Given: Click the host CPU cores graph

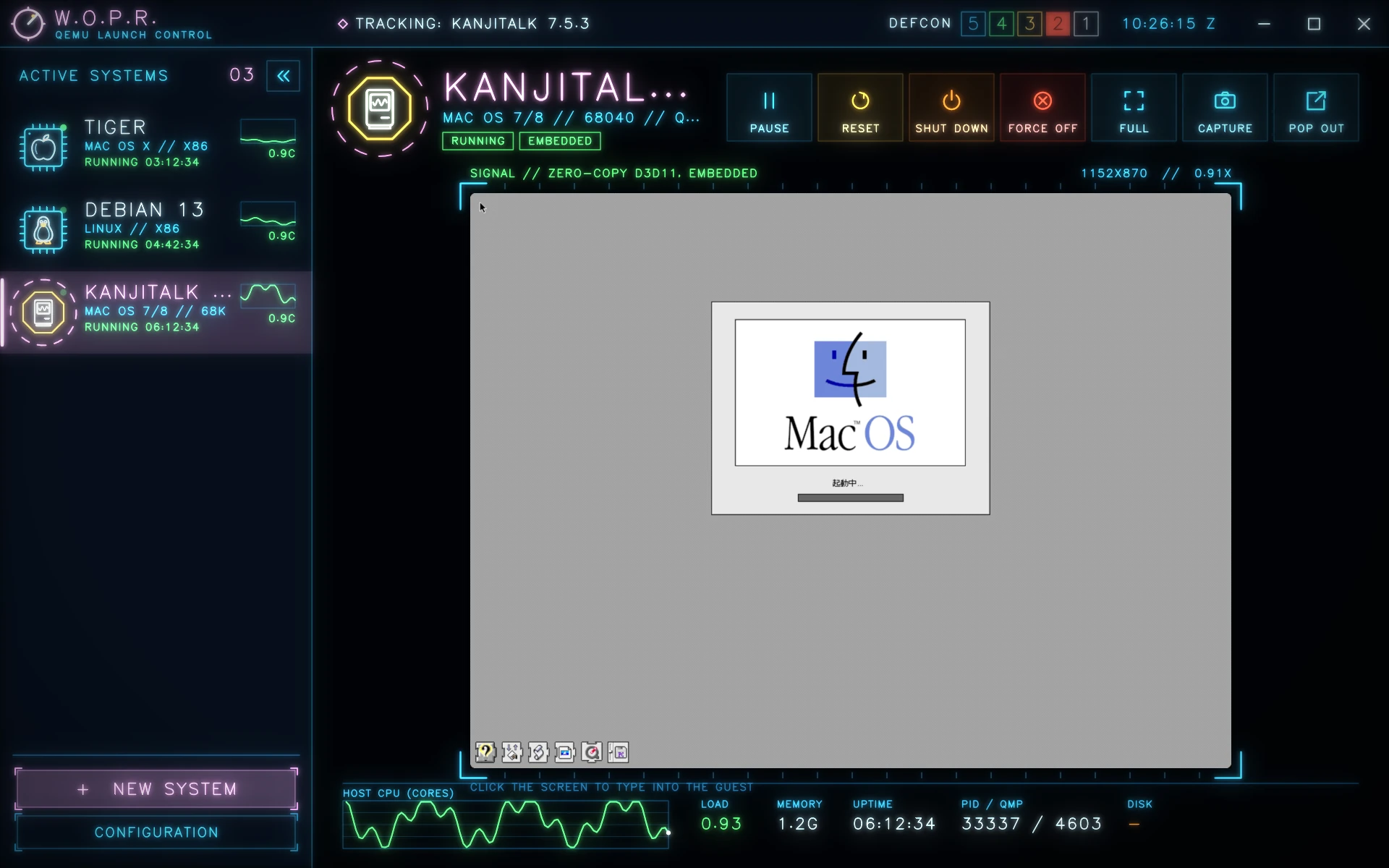Looking at the screenshot, I should coord(506,825).
